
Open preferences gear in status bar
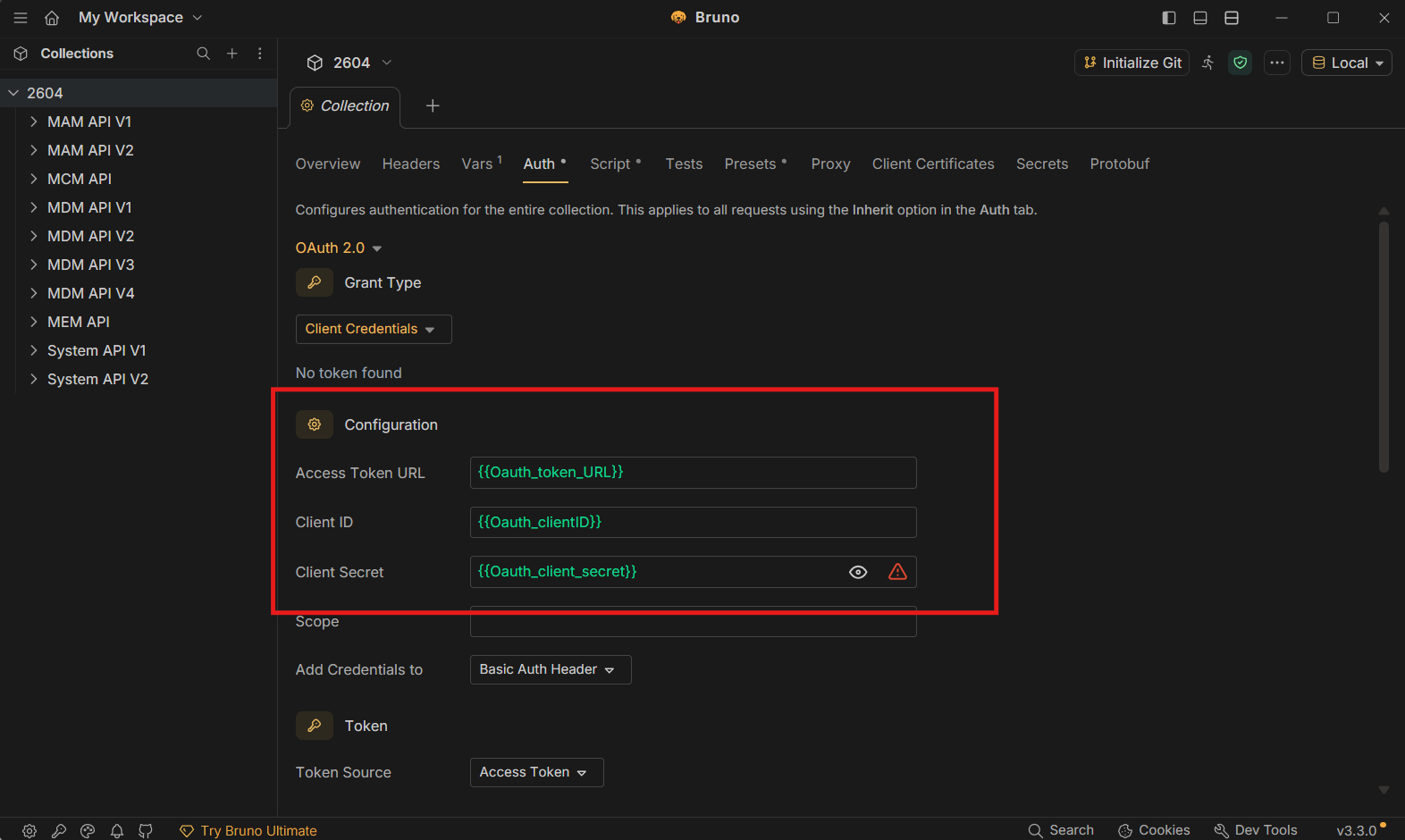point(29,831)
